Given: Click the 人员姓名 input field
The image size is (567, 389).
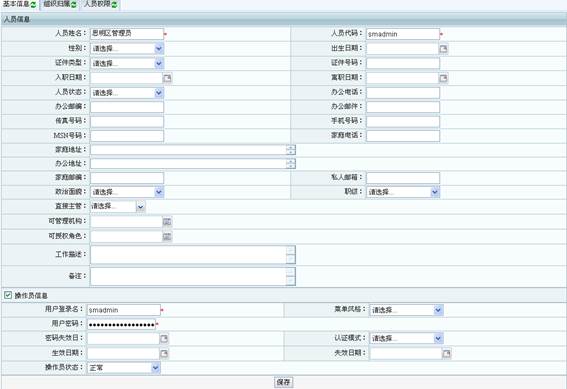Looking at the screenshot, I should [127, 34].
